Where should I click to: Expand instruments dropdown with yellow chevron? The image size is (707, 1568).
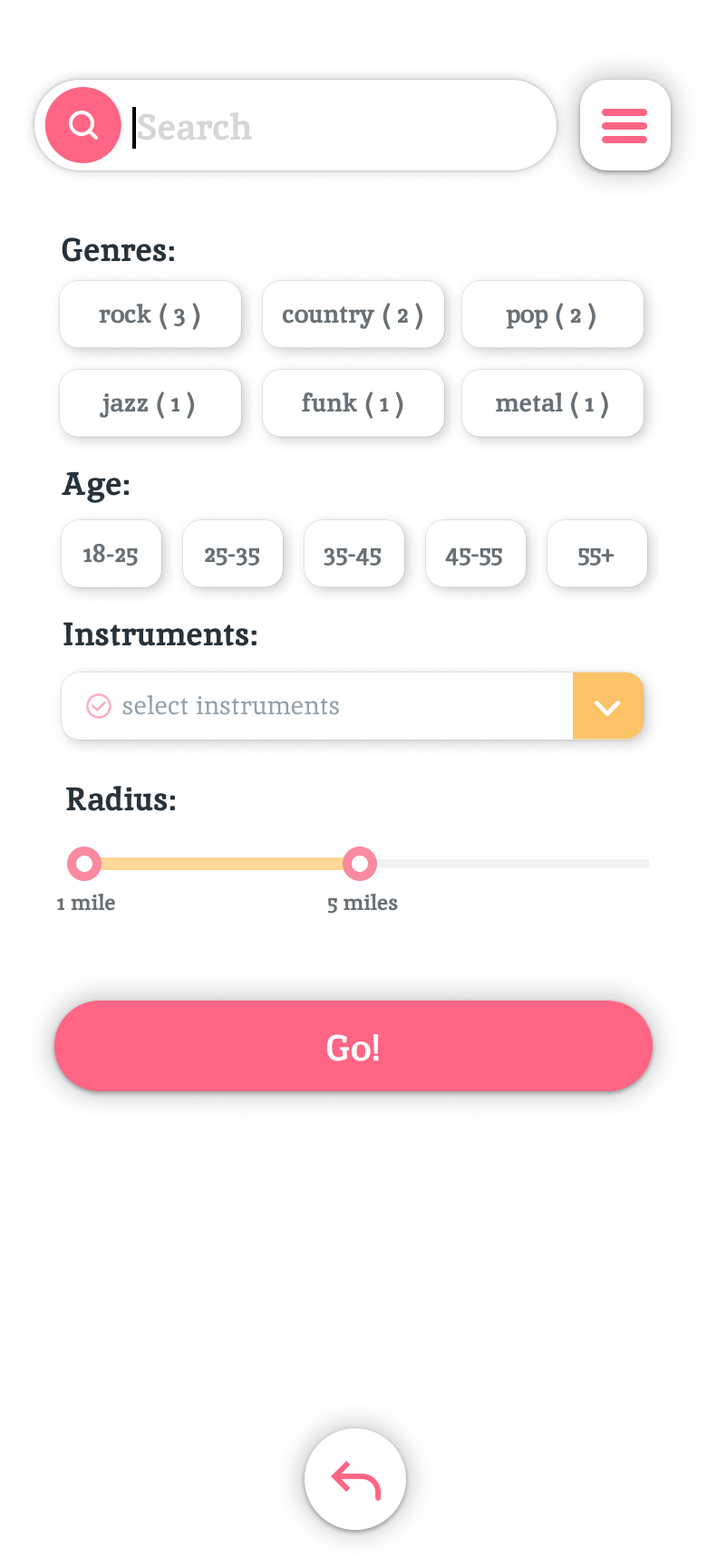607,706
